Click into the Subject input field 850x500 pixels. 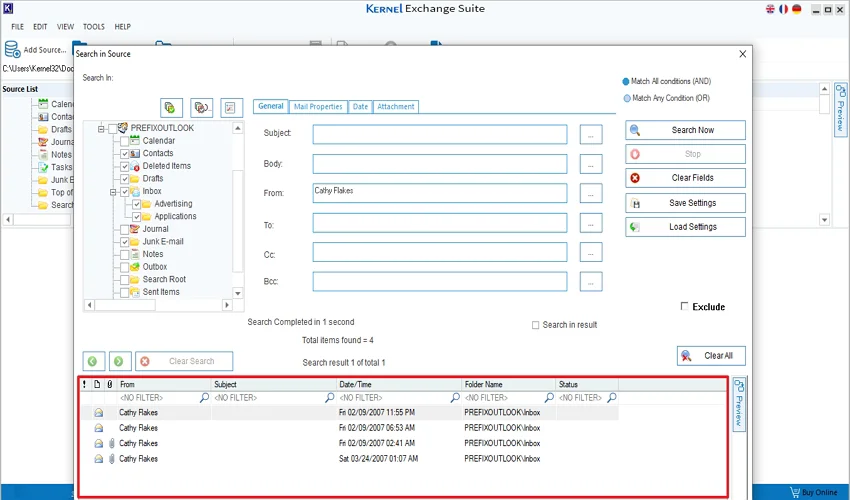[x=440, y=134]
